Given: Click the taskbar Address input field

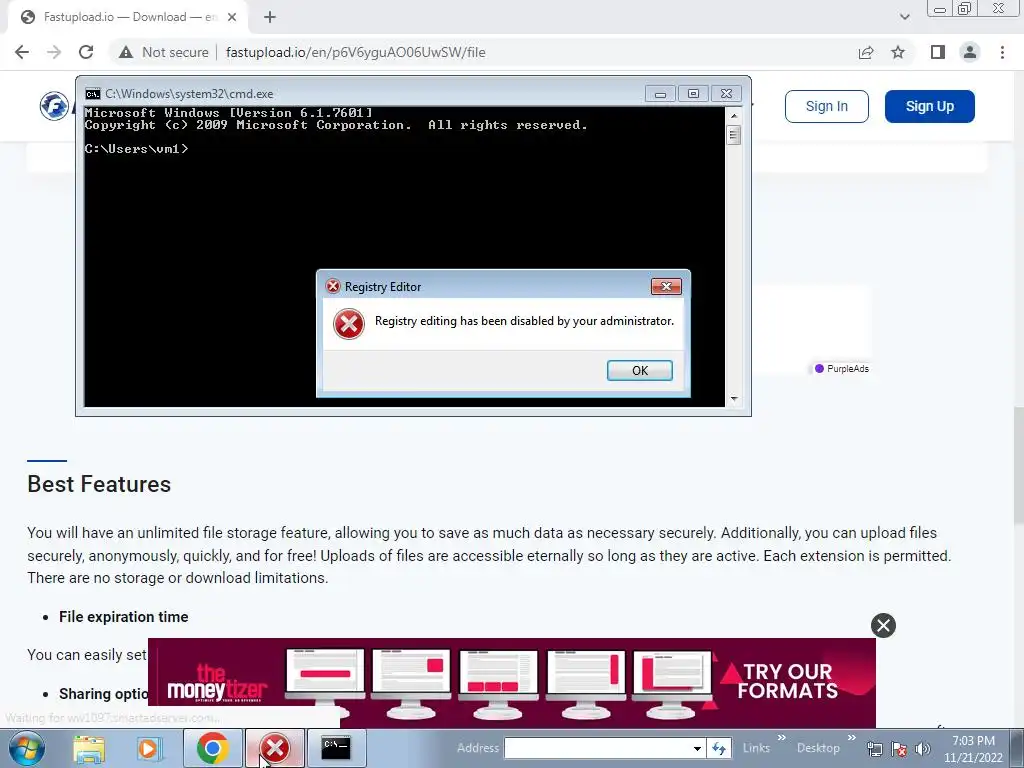Looking at the screenshot, I should coord(599,748).
